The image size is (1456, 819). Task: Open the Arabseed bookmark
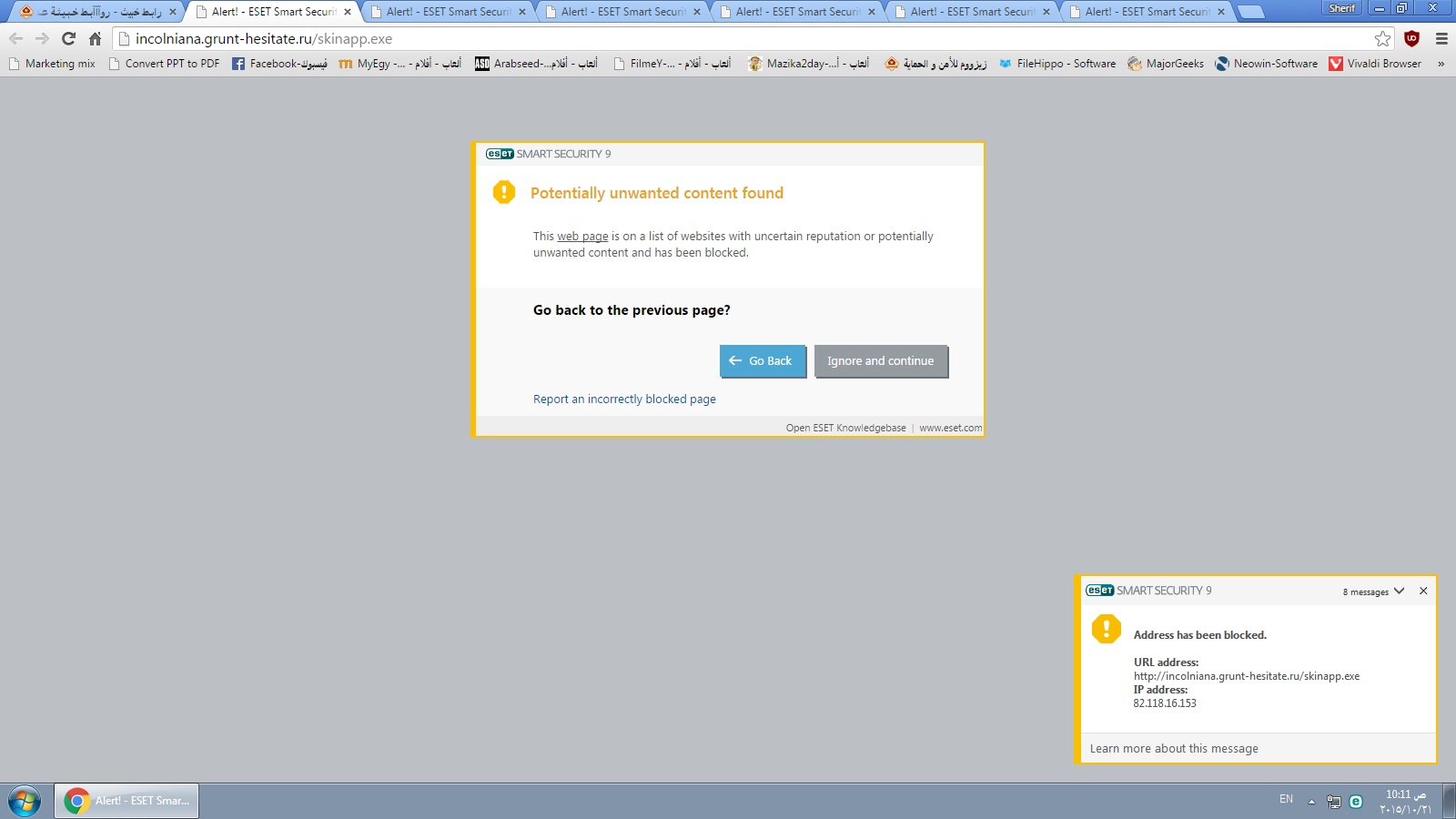tap(536, 64)
